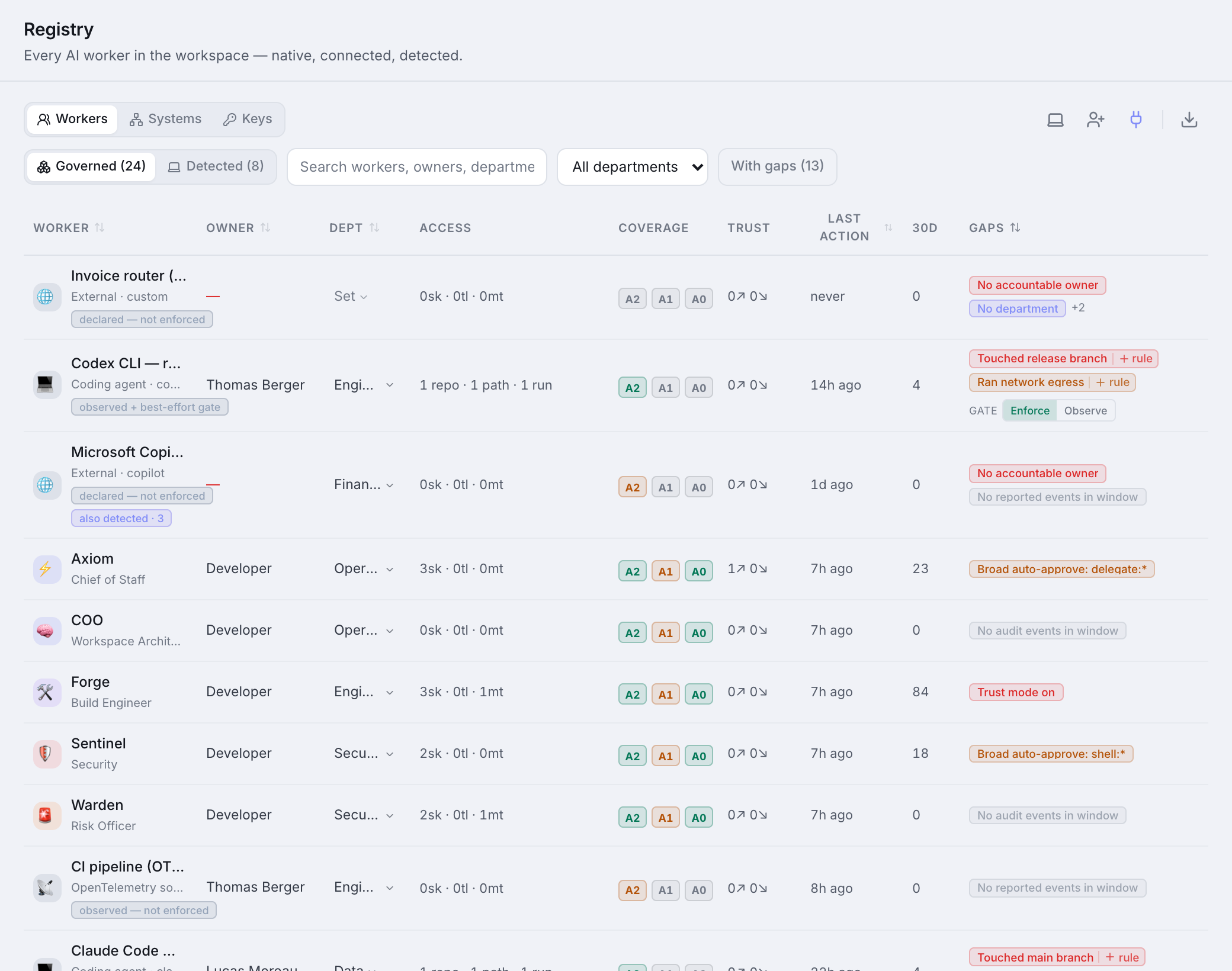Screen dimensions: 1232x971
Task: Switch to Governed (24) view
Action: pos(92,166)
